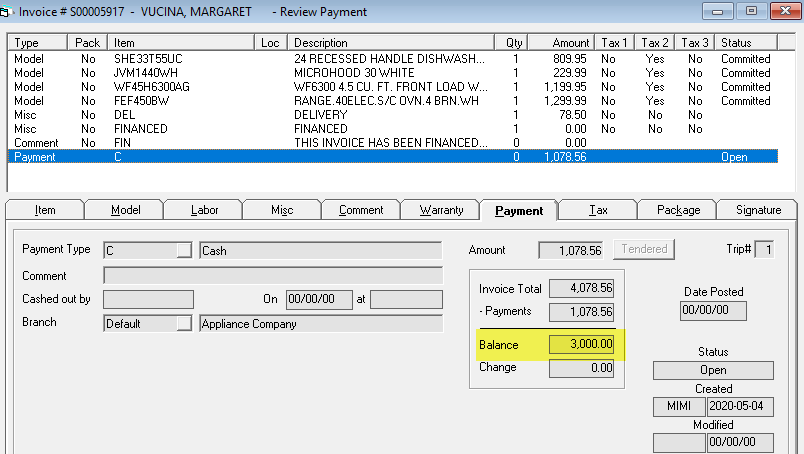Screen dimensions: 804x454
Task: Click the Payment Type code field
Action: click(140, 250)
